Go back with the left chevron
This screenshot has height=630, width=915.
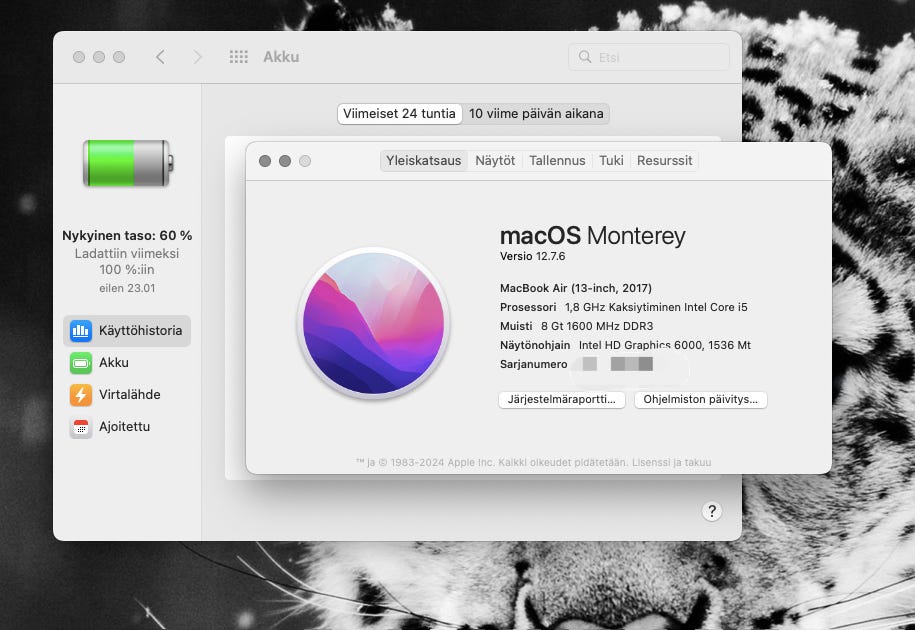pos(160,57)
